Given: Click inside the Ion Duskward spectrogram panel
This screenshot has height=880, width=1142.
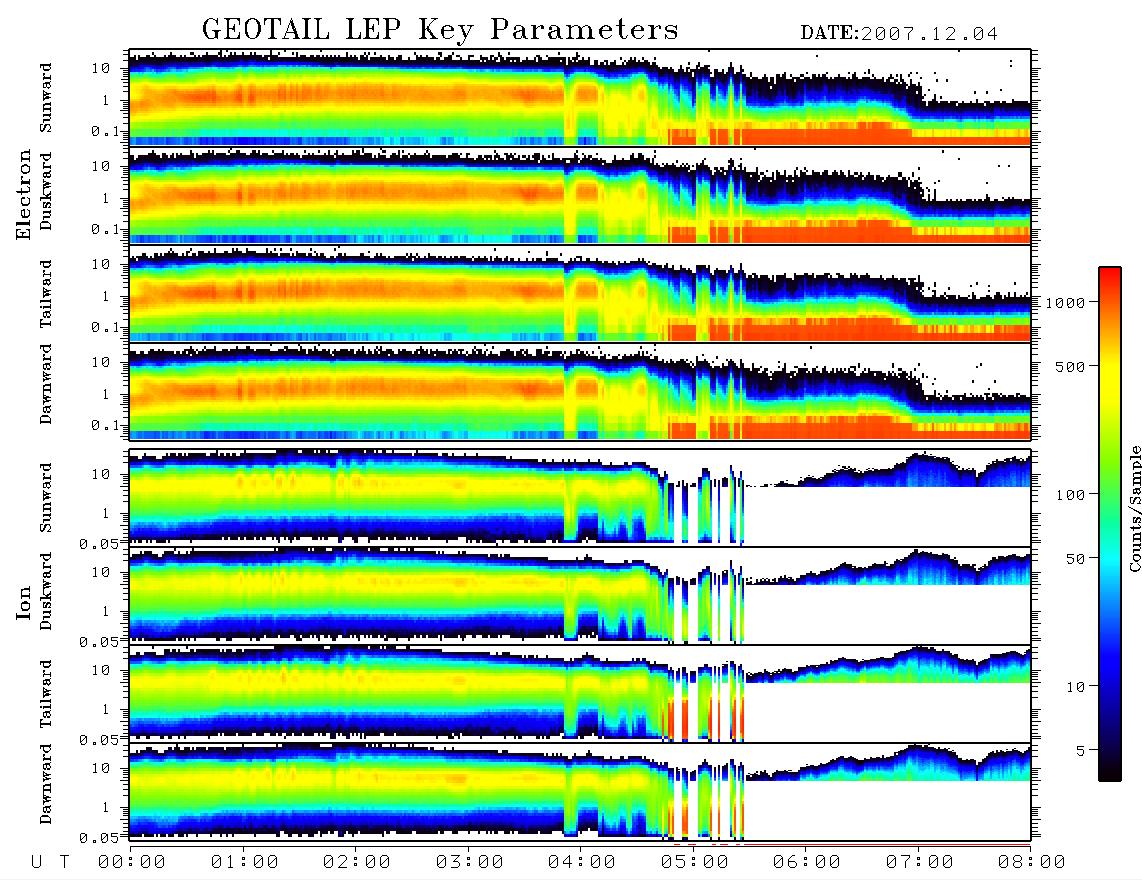Looking at the screenshot, I should (x=580, y=595).
